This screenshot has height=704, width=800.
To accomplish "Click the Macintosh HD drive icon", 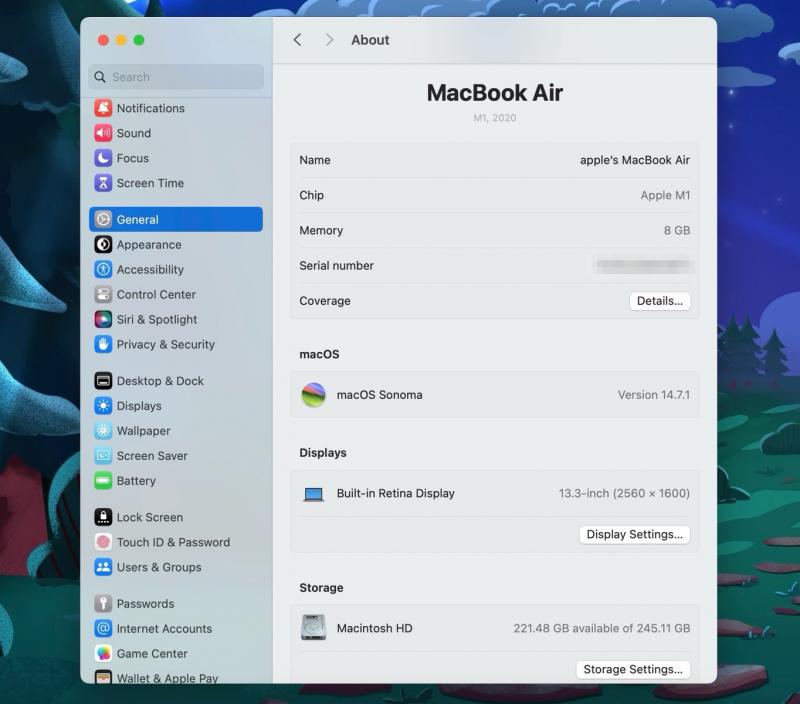I will tap(313, 627).
